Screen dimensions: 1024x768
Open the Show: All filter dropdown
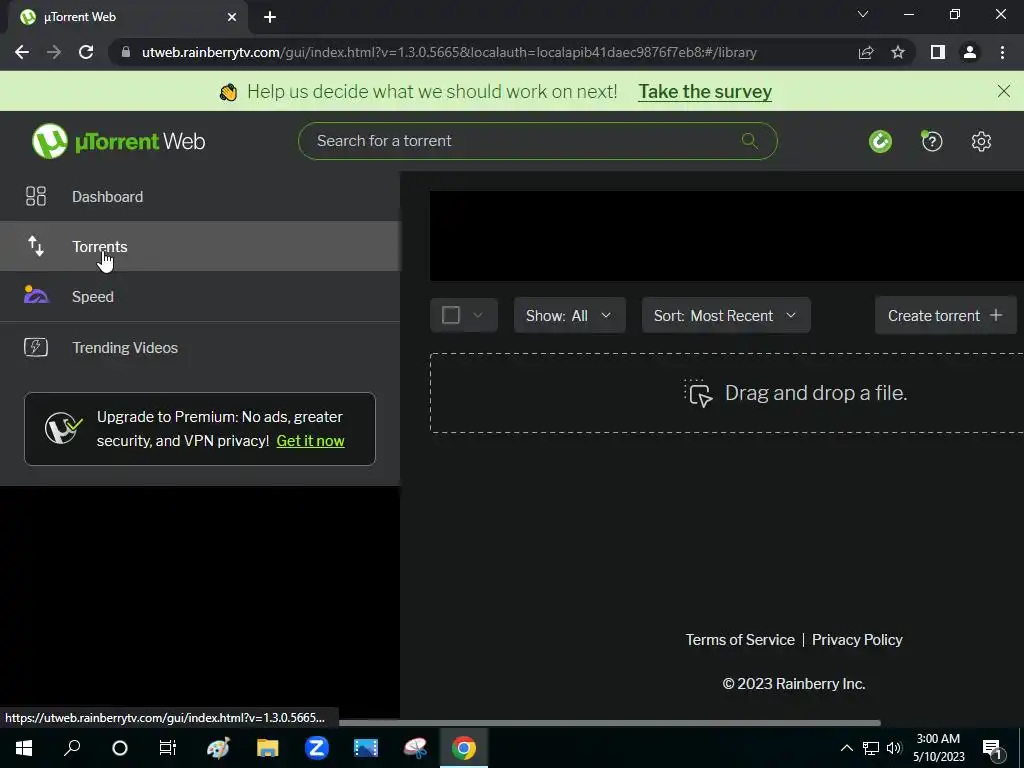pyautogui.click(x=569, y=315)
